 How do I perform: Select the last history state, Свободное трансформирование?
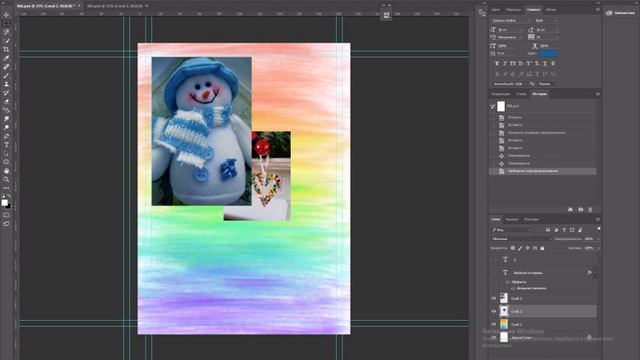tap(542, 171)
